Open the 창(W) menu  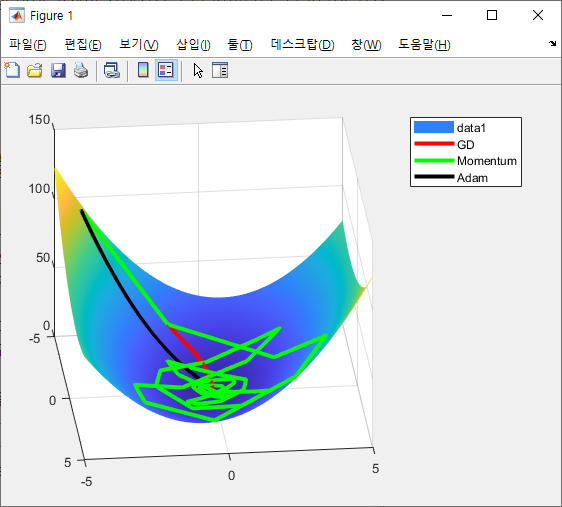coord(366,44)
